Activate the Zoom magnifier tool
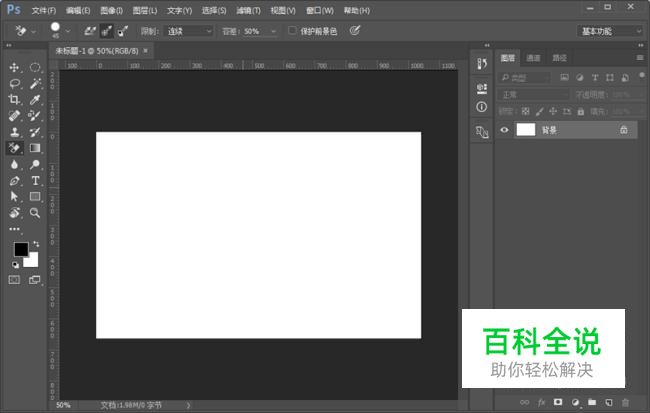Viewport: 650px width, 413px height. pos(35,213)
